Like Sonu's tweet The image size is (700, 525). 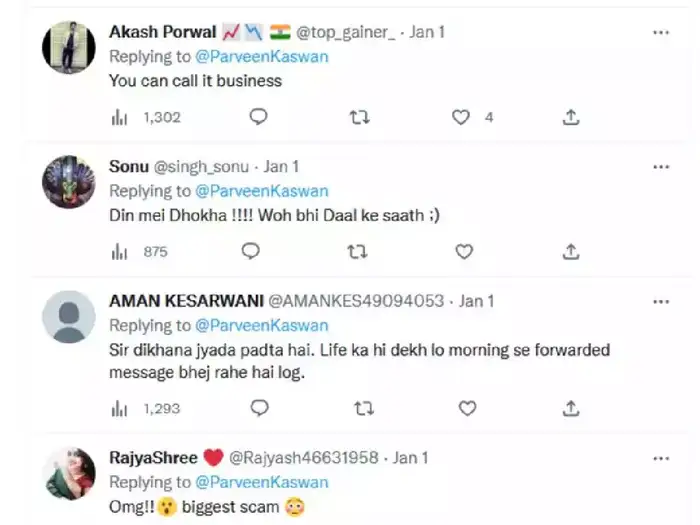click(464, 251)
